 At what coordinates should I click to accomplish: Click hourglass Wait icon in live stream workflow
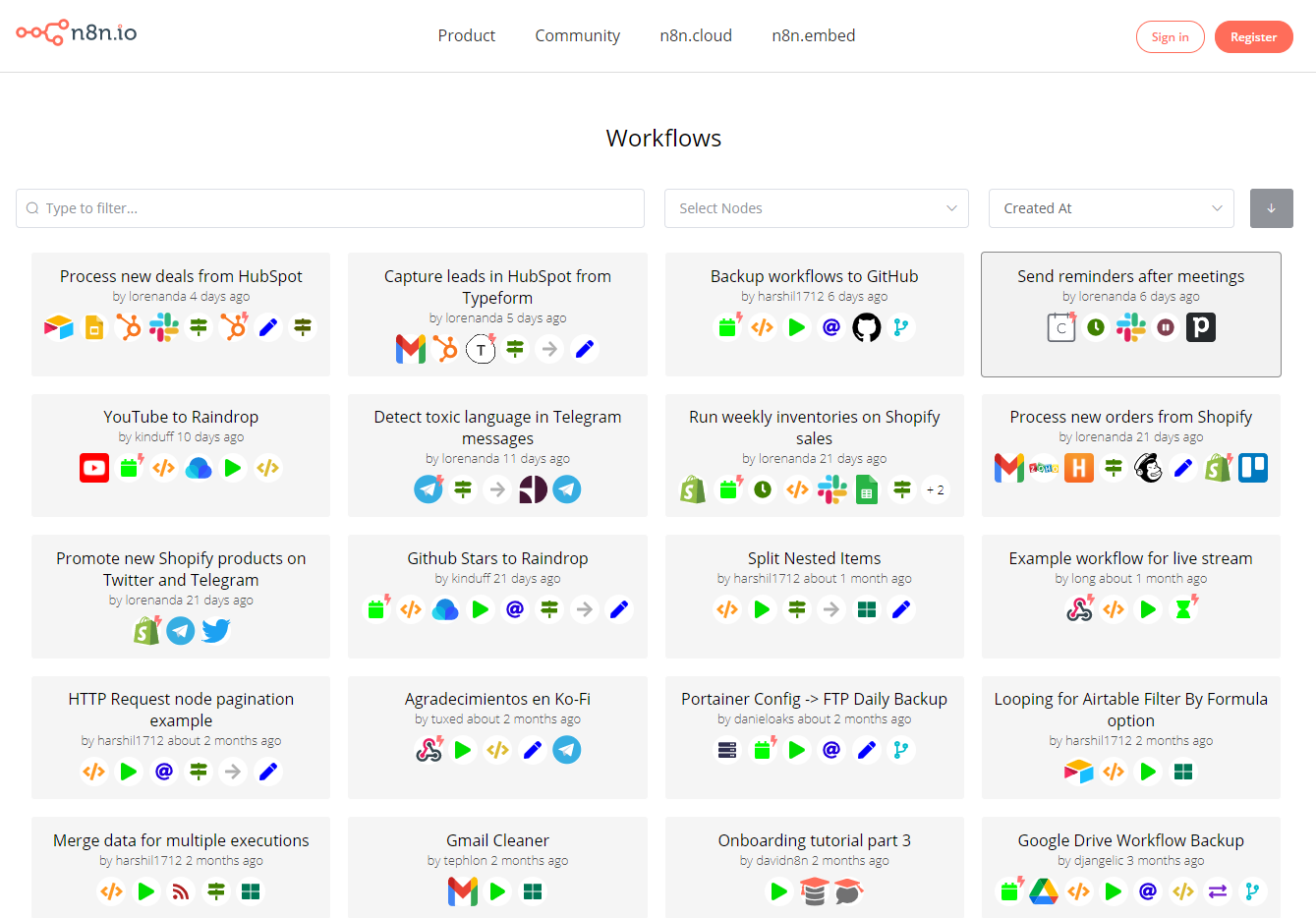tap(1183, 609)
